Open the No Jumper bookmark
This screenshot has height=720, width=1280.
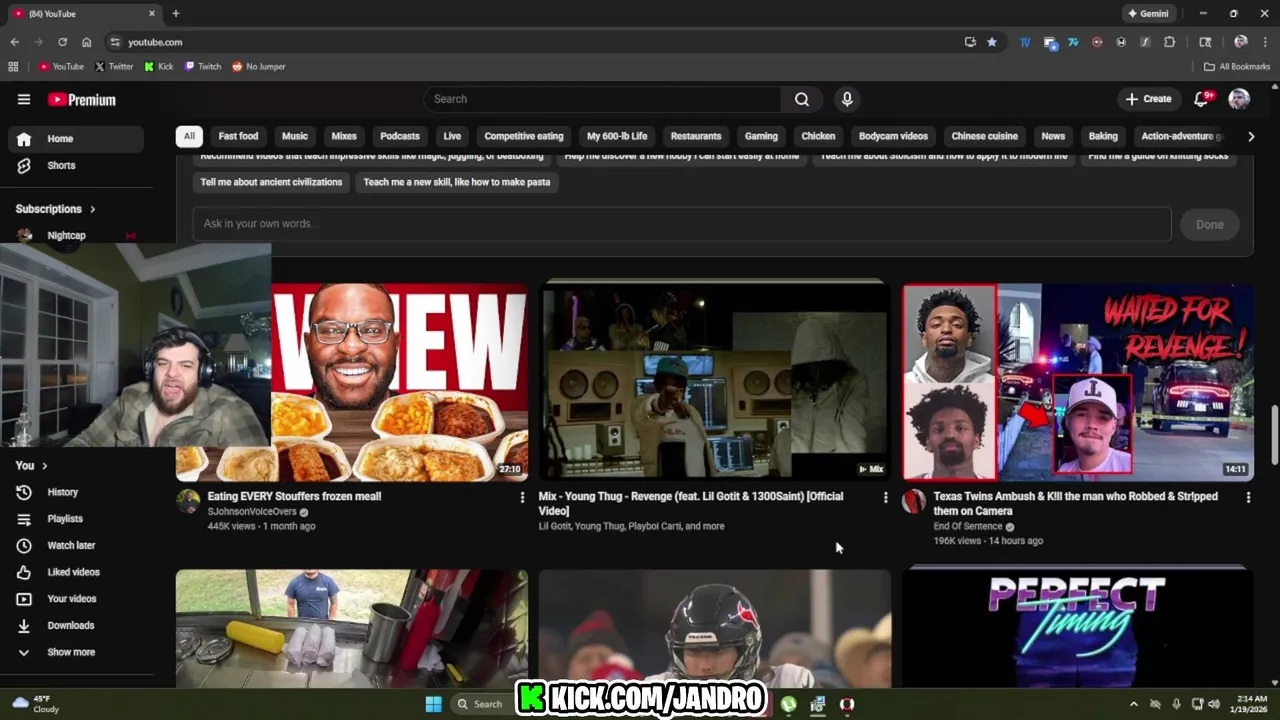259,66
